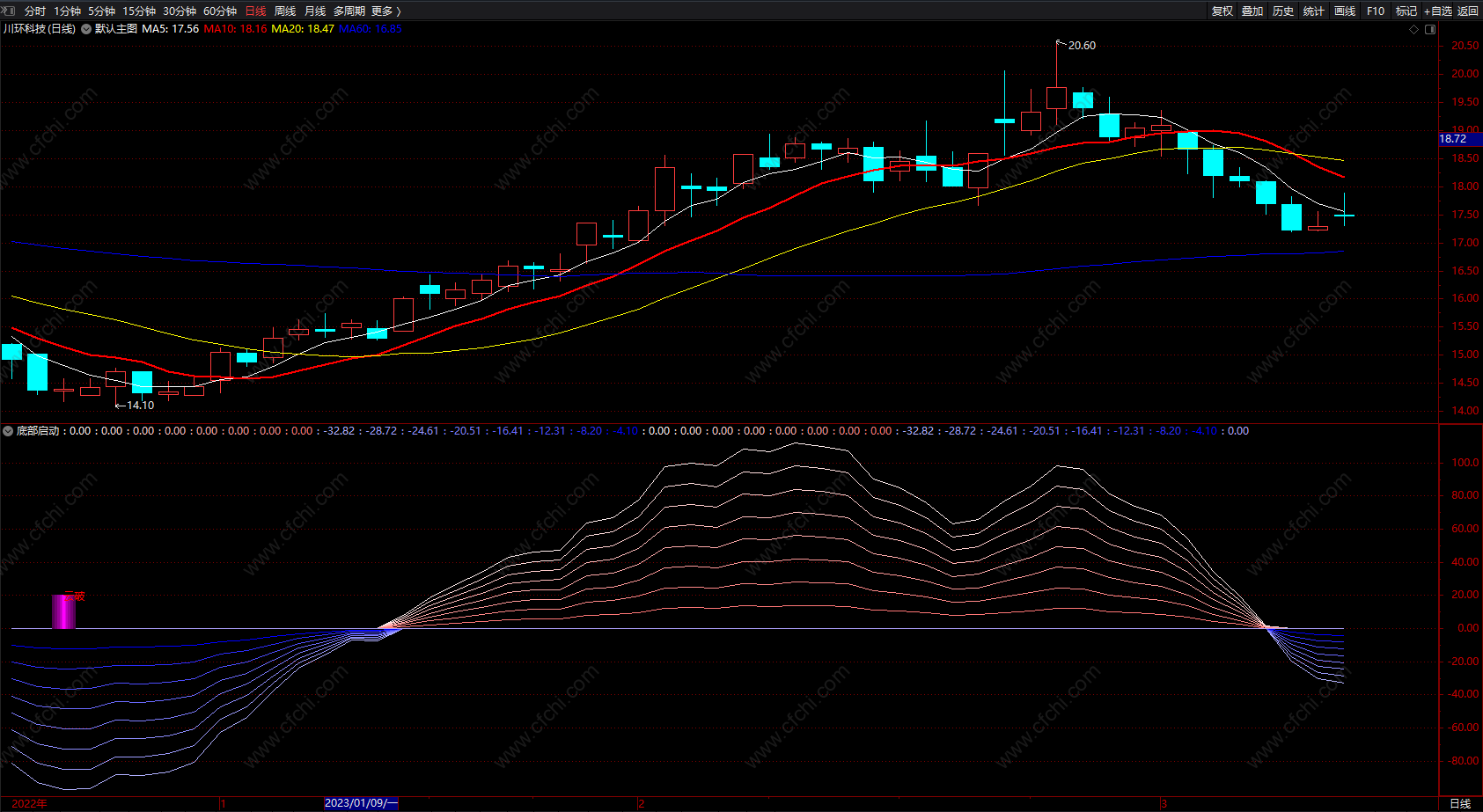Switch to the 1分钟 period tab
This screenshot has height=812, width=1483.
coord(67,11)
